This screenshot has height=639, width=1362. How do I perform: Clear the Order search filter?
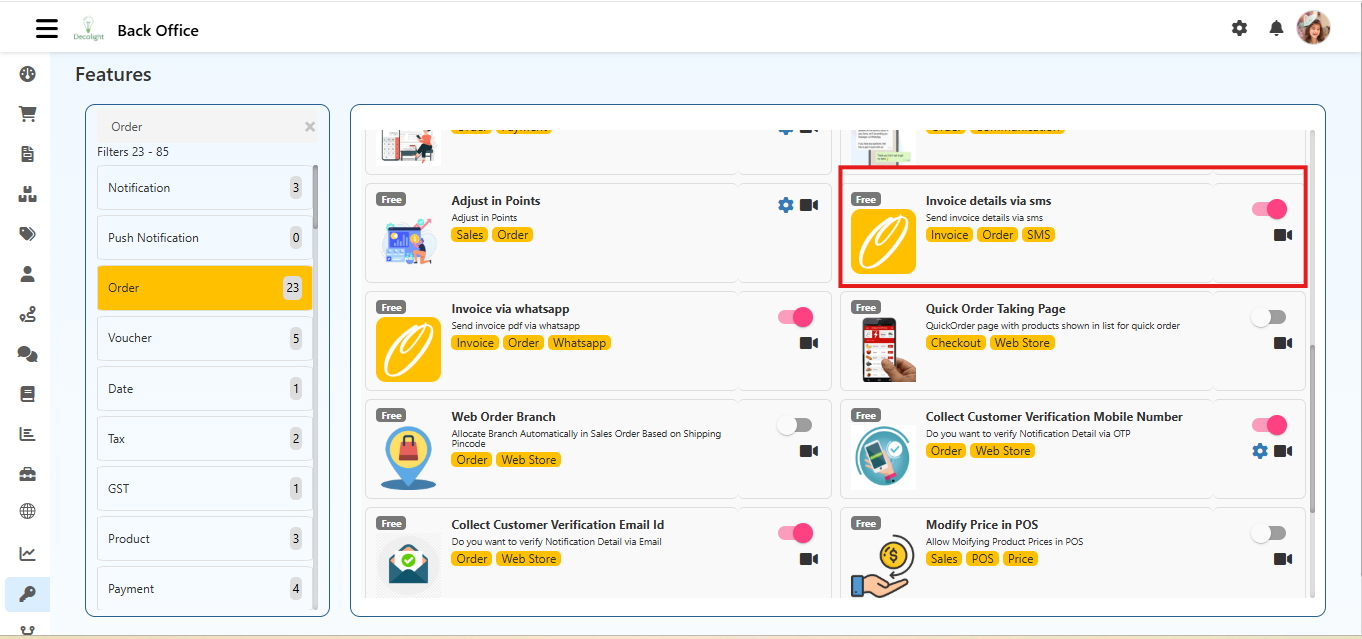click(x=310, y=127)
